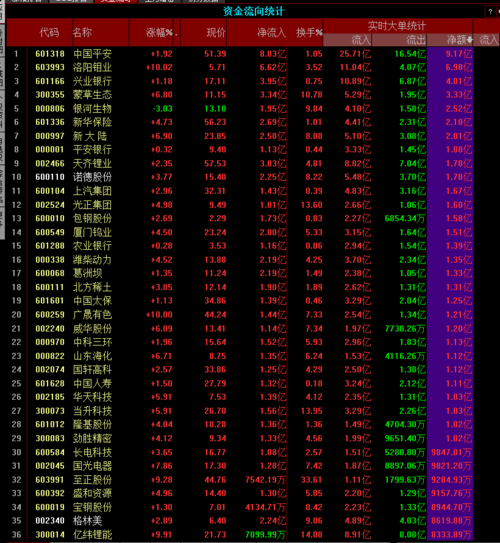Select the 实时大单统计 header group
Image resolution: width=500 pixels, height=543 pixels.
click(397, 26)
